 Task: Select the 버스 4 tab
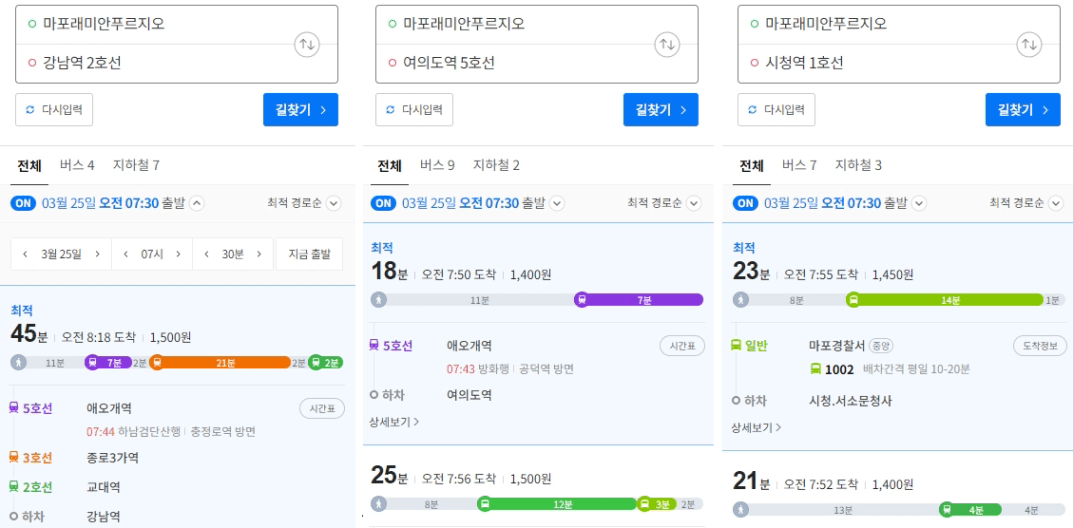(x=77, y=165)
